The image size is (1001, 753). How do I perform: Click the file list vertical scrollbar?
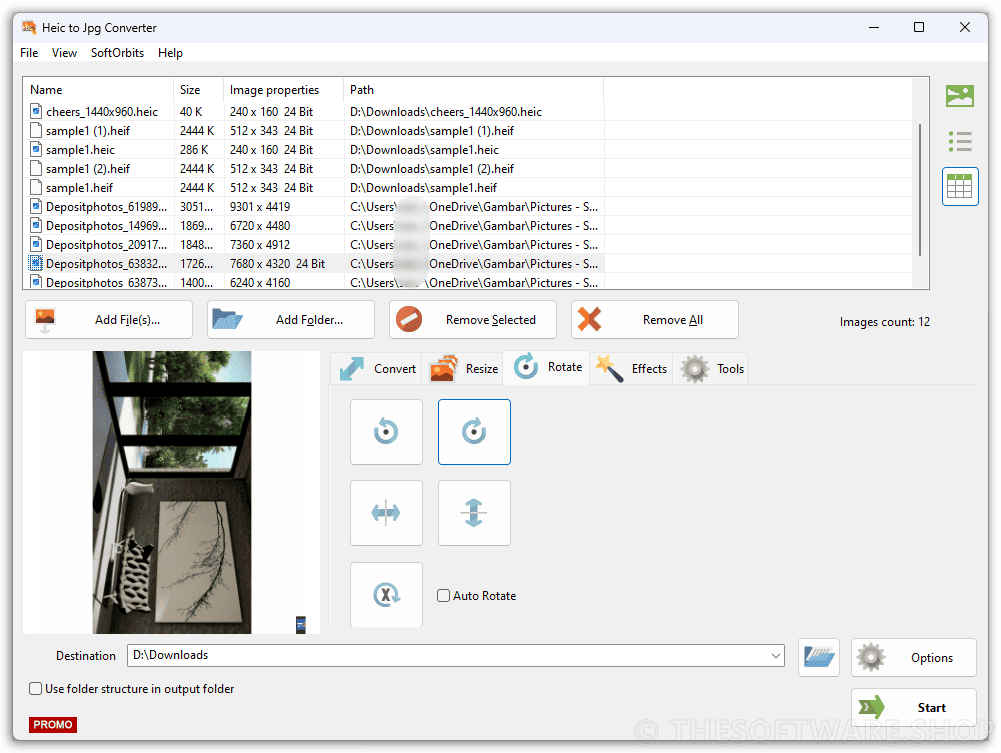[920, 190]
